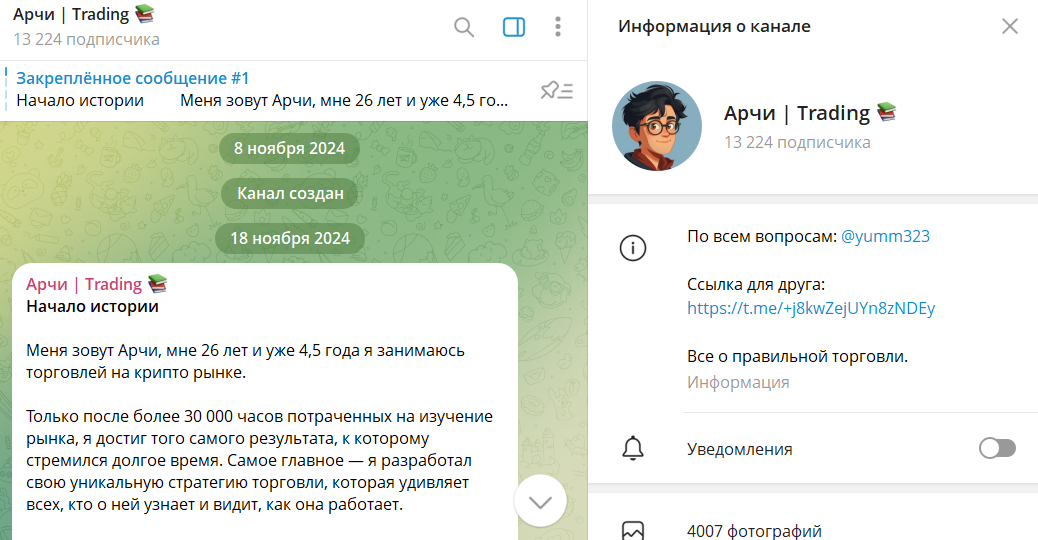Open the "4007 фотографий" media section
The image size is (1038, 540).
pos(754,531)
